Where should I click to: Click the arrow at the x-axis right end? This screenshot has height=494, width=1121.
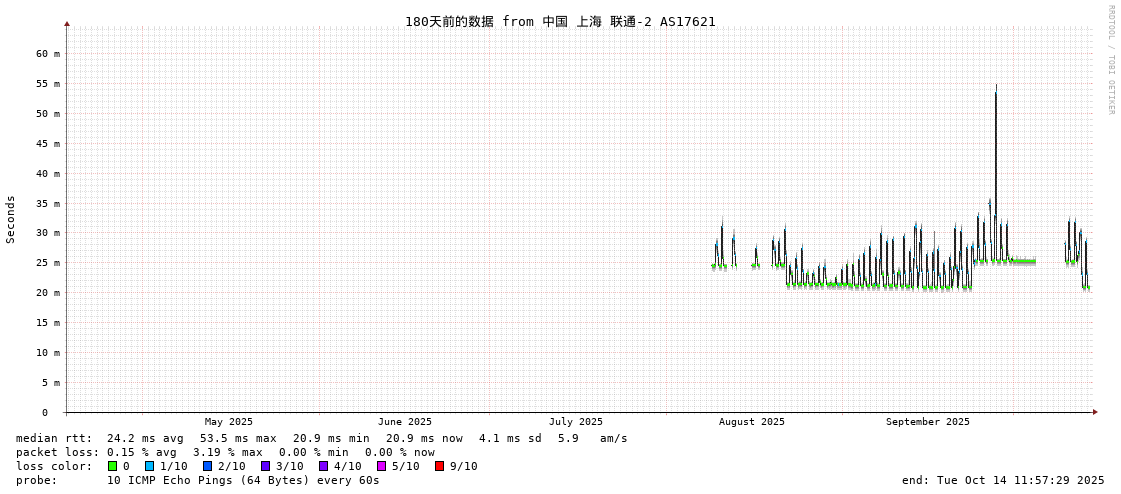1095,412
